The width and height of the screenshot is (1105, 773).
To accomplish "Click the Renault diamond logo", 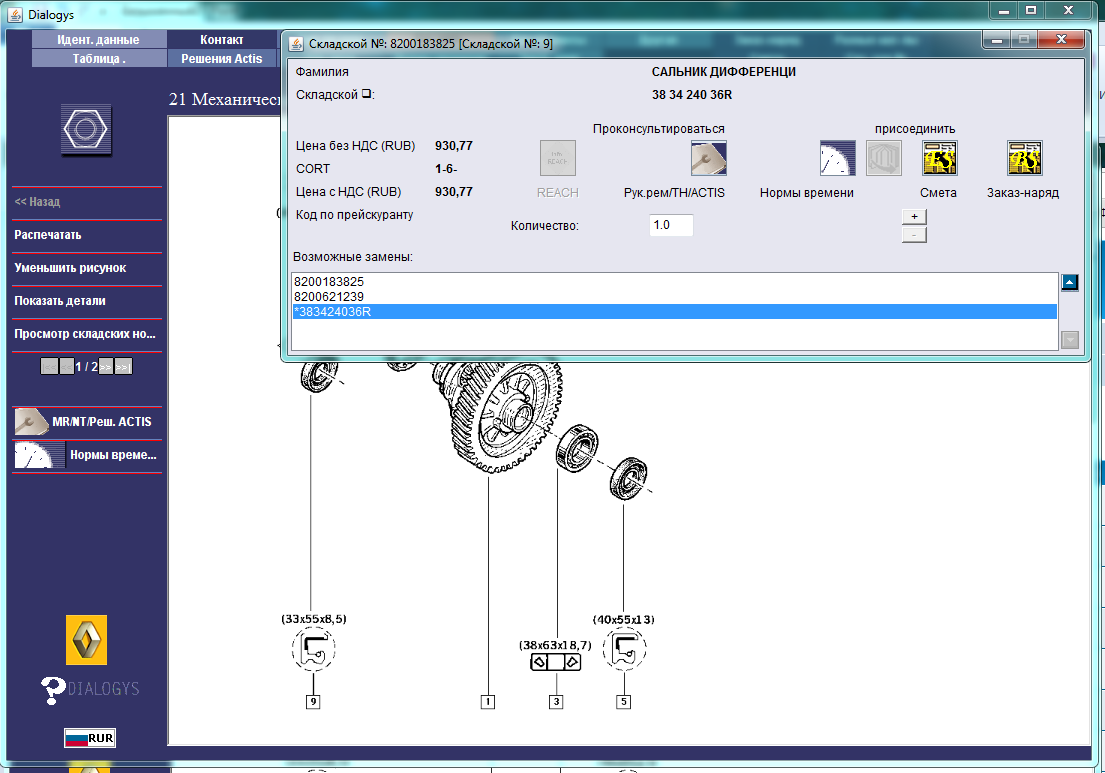I will click(86, 640).
